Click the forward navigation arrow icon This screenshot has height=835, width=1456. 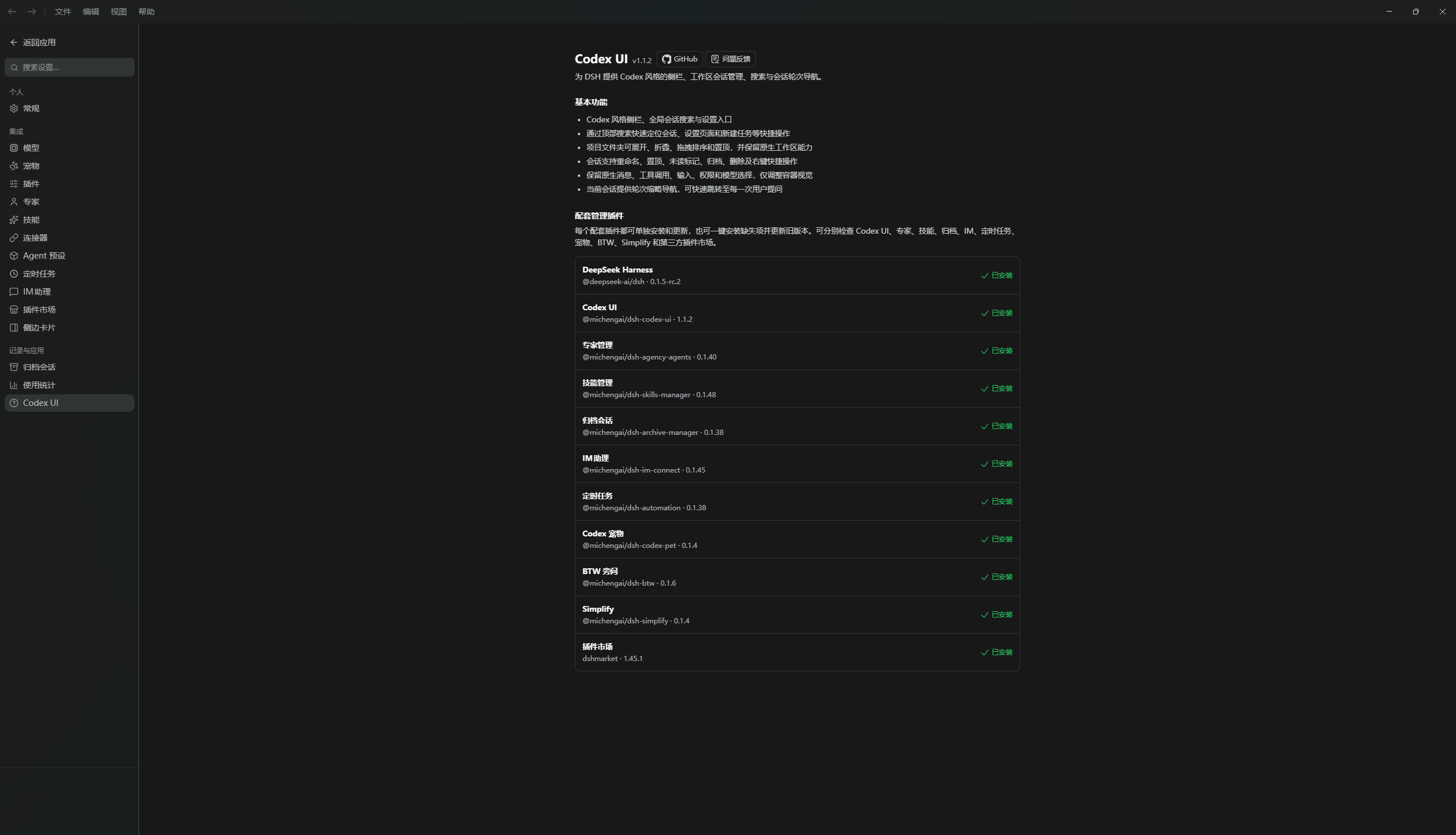point(32,12)
